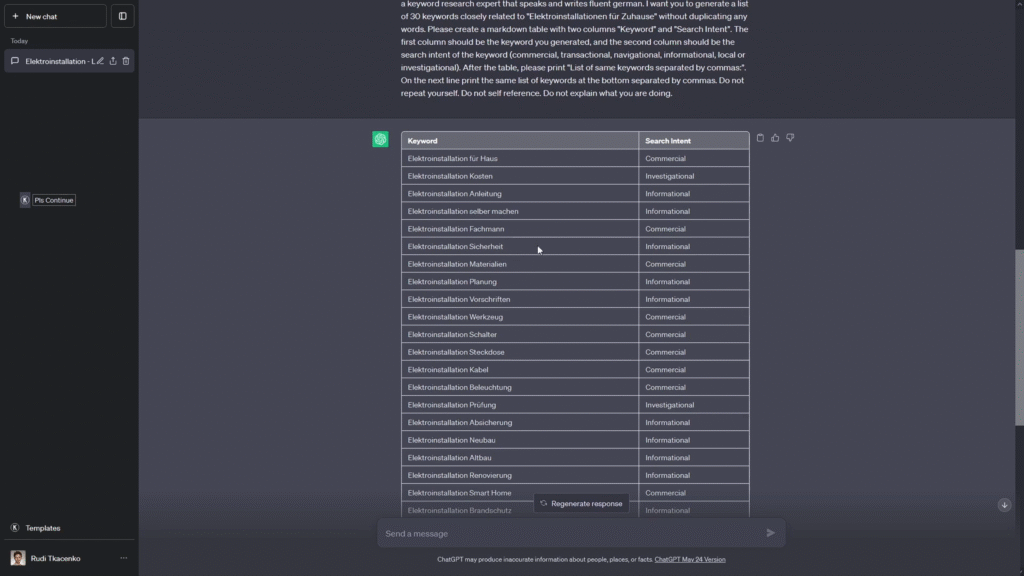Share the chat via the share icon
This screenshot has width=1024, height=576.
[x=113, y=61]
